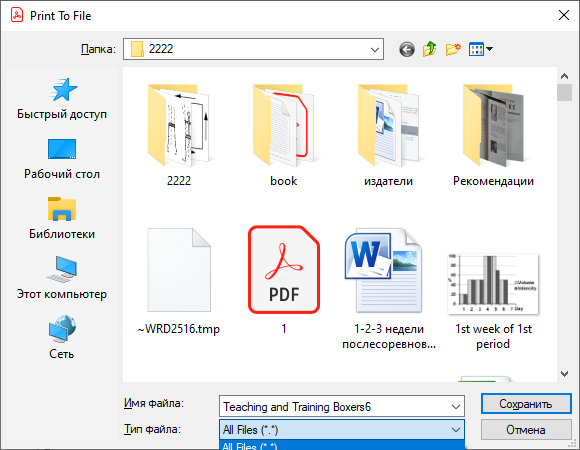Choose All Files (*.*) from the open list
The height and width of the screenshot is (450, 580).
pos(342,446)
